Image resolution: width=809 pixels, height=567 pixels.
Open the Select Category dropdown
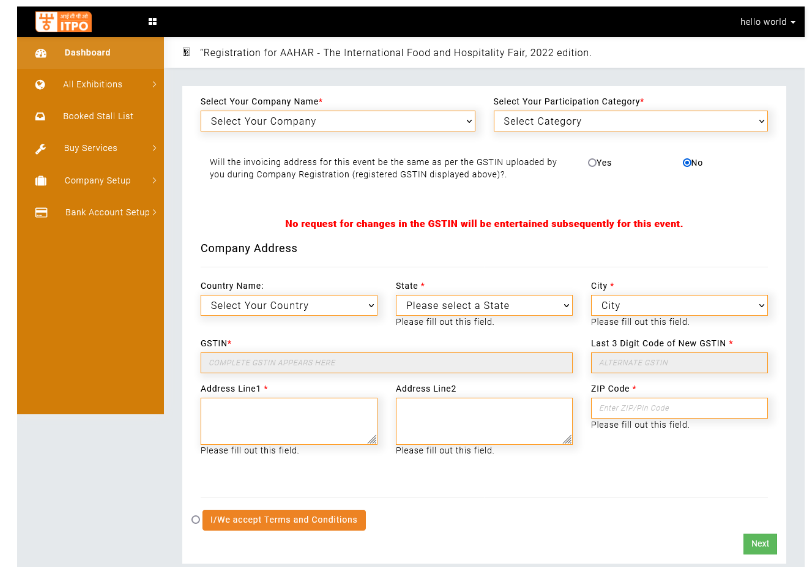tap(630, 121)
